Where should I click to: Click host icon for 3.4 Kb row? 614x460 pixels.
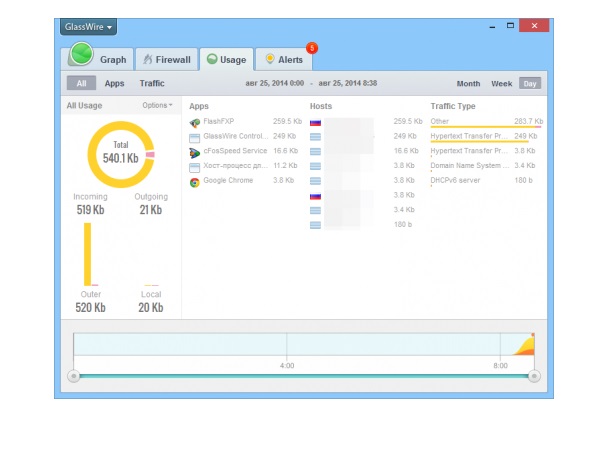(315, 211)
